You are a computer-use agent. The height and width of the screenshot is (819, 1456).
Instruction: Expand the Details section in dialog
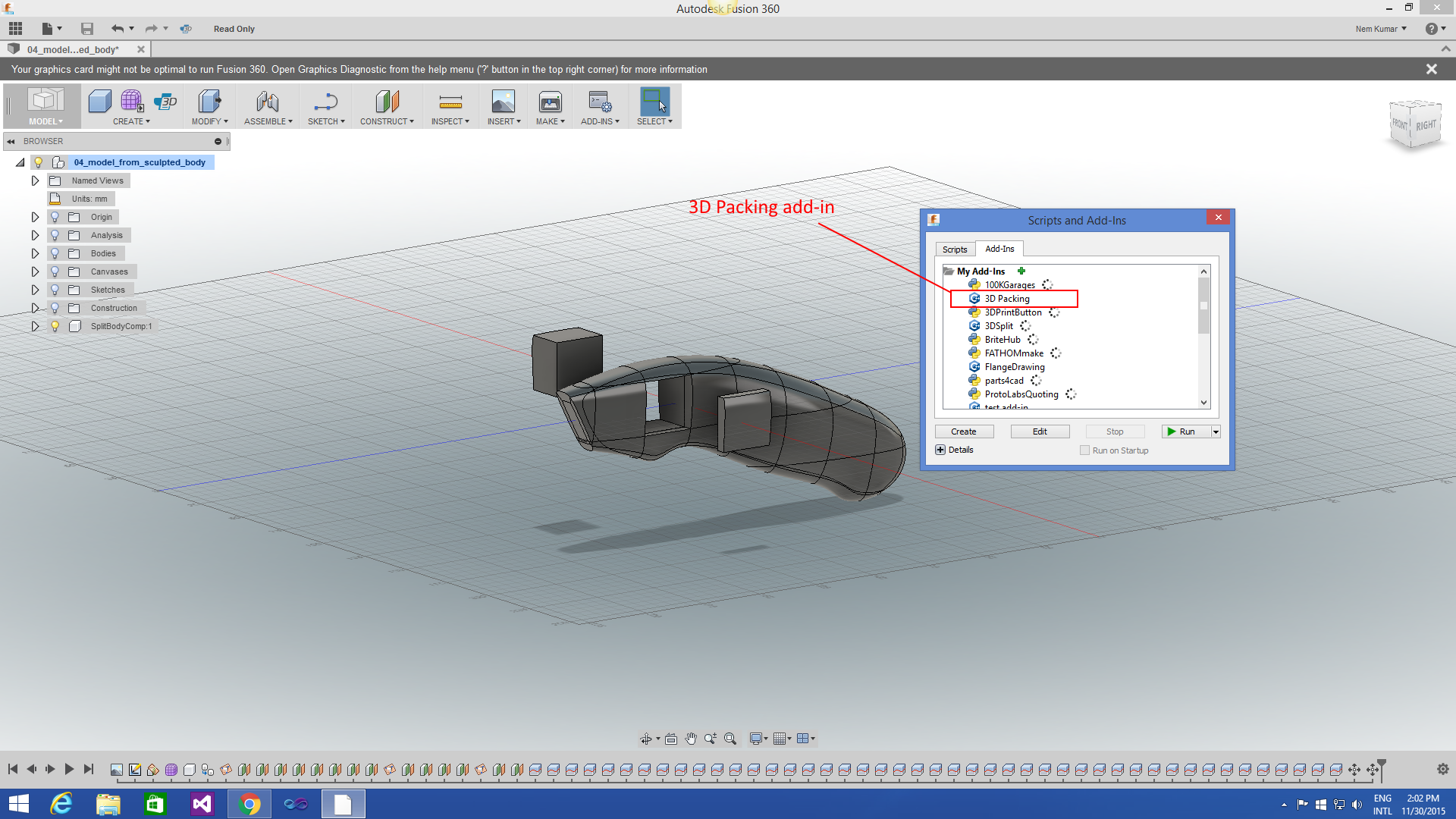coord(940,450)
